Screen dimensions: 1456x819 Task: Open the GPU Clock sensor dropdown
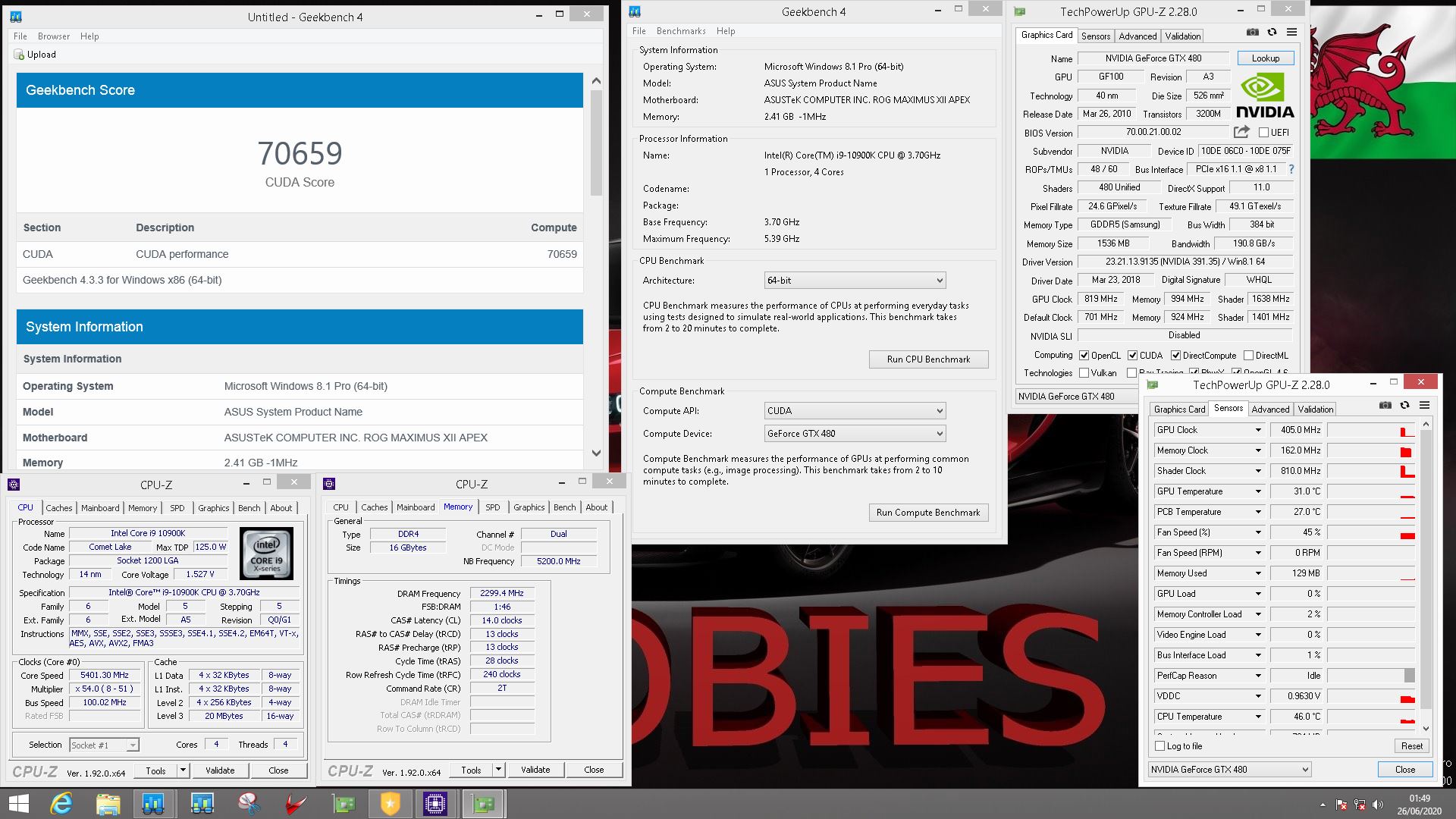point(1258,430)
